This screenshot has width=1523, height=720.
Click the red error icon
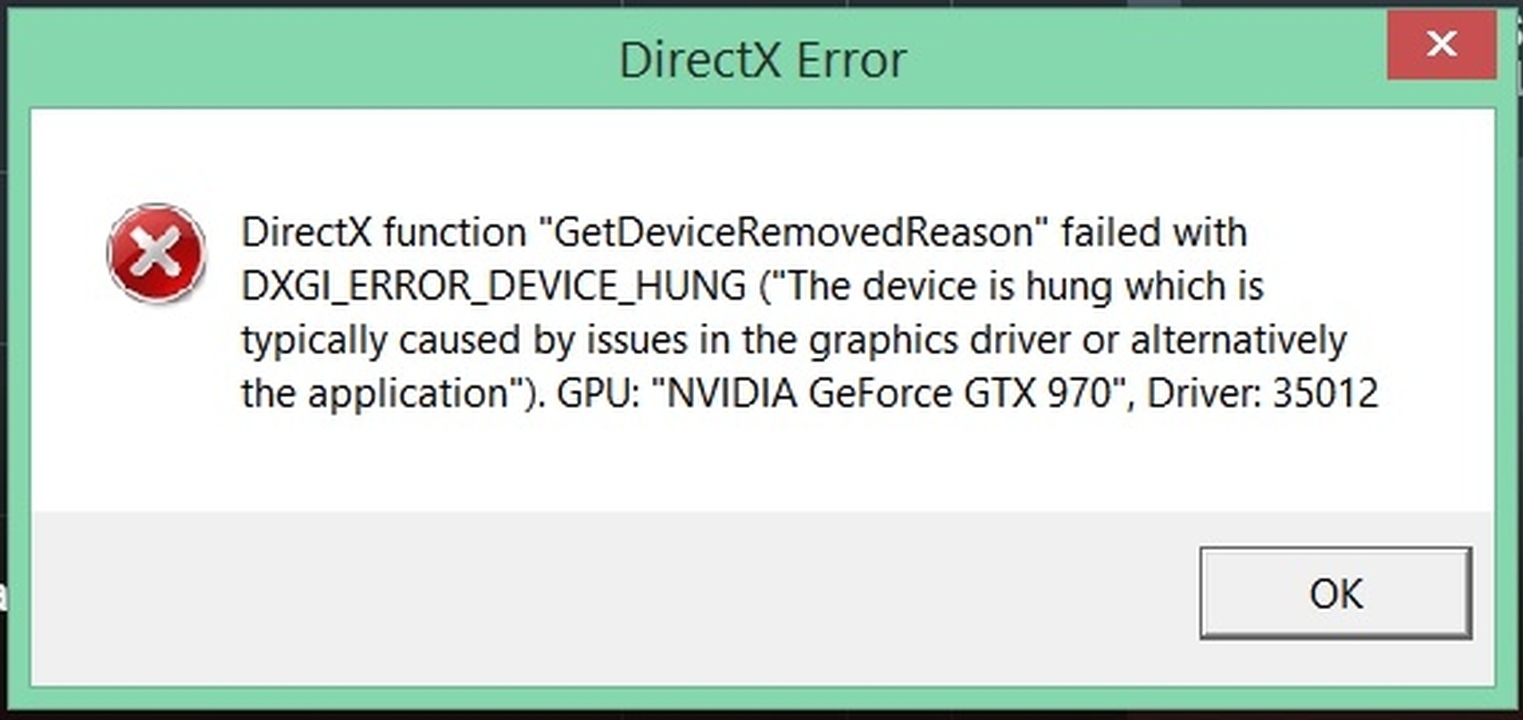point(156,253)
